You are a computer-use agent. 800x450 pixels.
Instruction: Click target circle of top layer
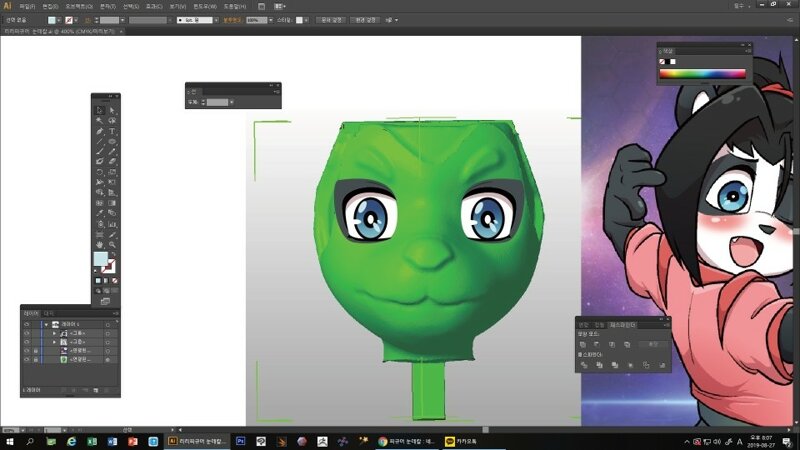click(108, 324)
